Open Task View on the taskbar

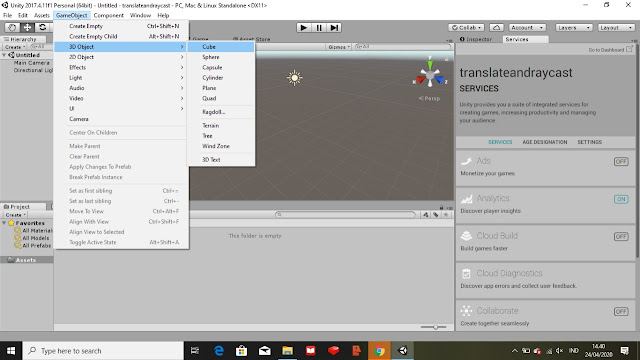[195, 351]
